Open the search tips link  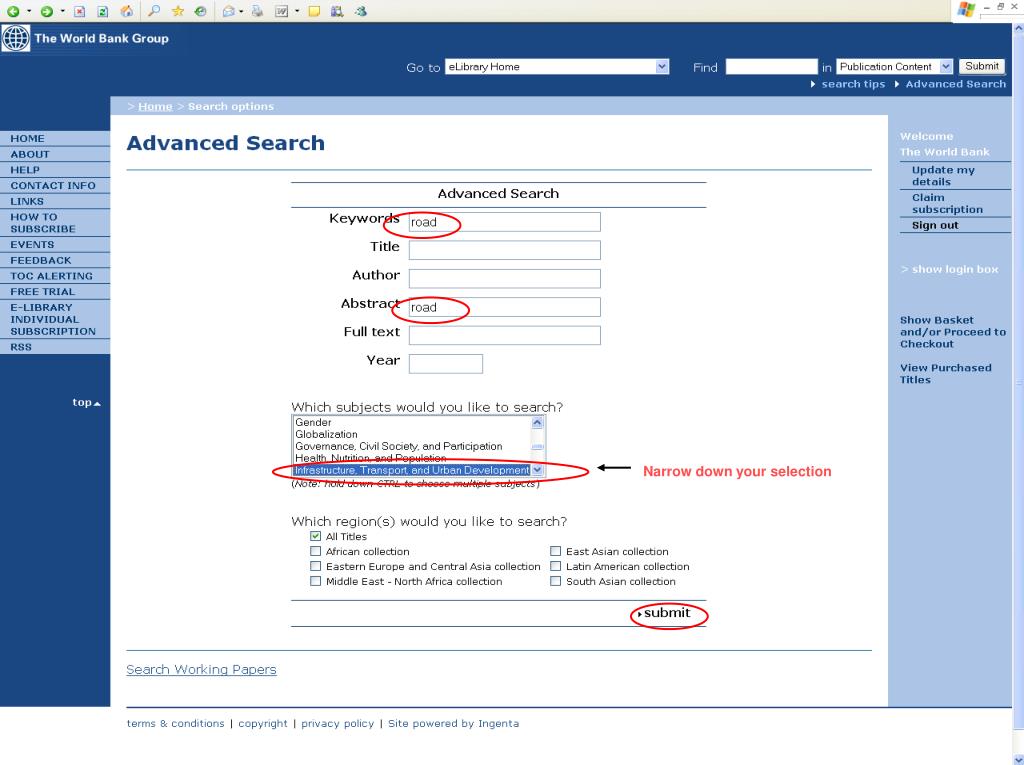click(853, 84)
